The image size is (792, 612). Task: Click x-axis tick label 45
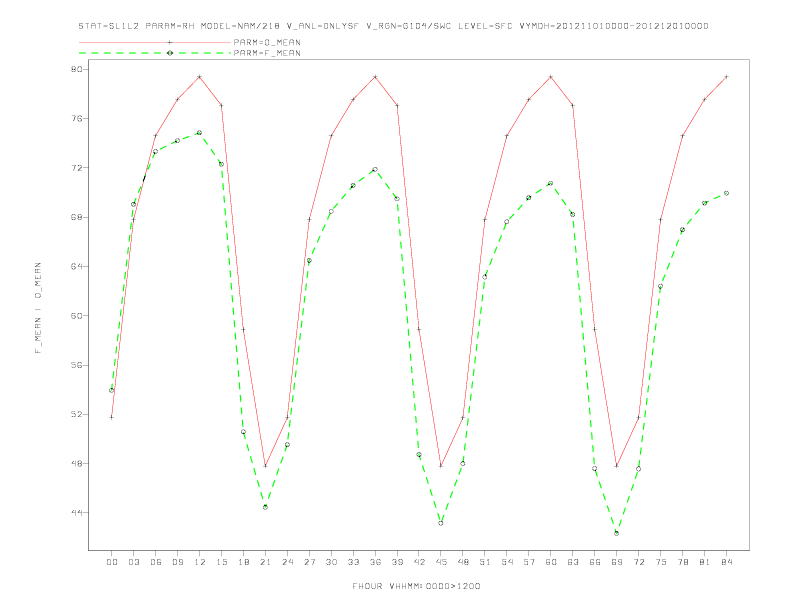click(x=441, y=562)
